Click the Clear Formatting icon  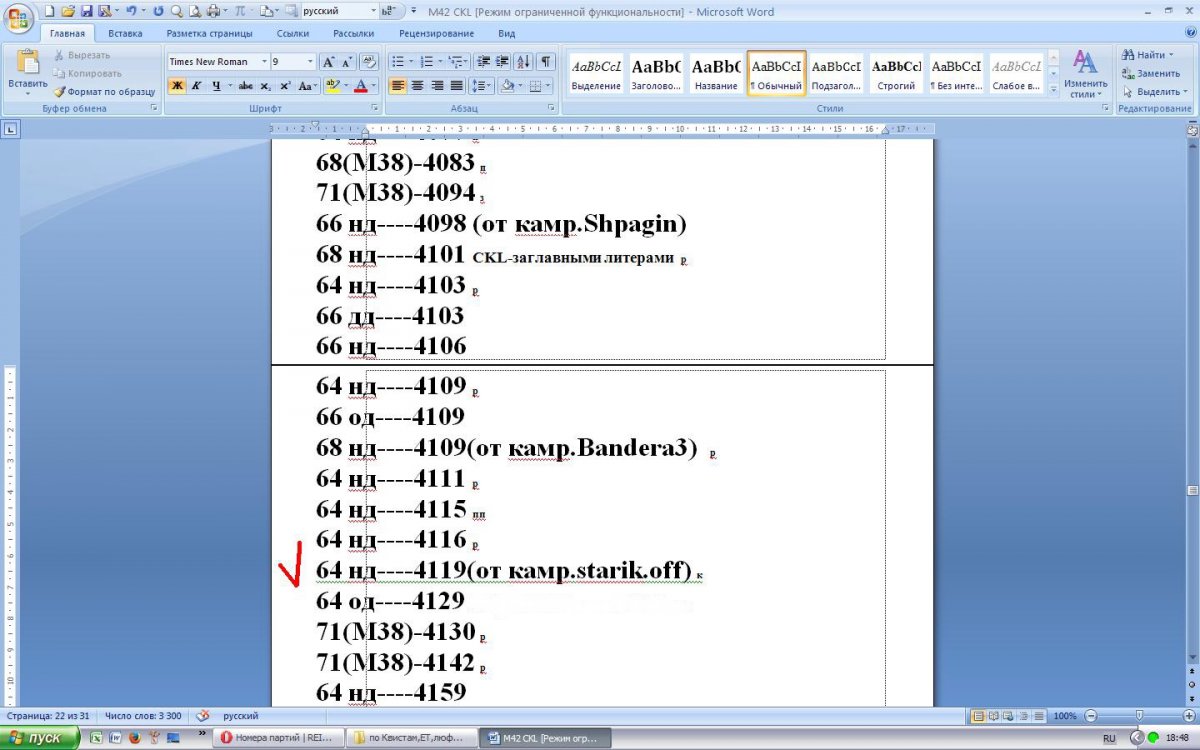click(x=368, y=61)
